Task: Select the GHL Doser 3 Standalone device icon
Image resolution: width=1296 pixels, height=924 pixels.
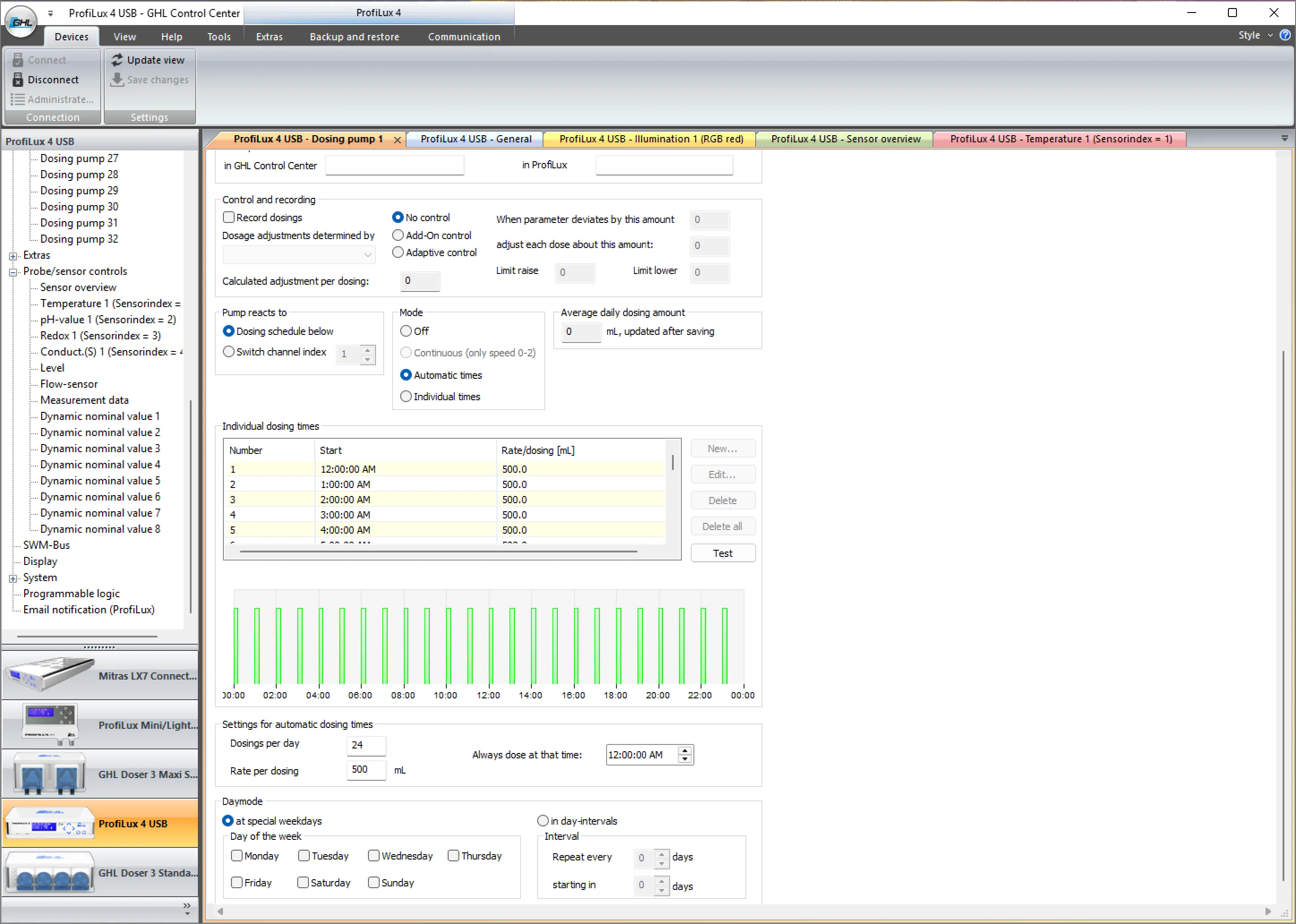Action: [50, 872]
